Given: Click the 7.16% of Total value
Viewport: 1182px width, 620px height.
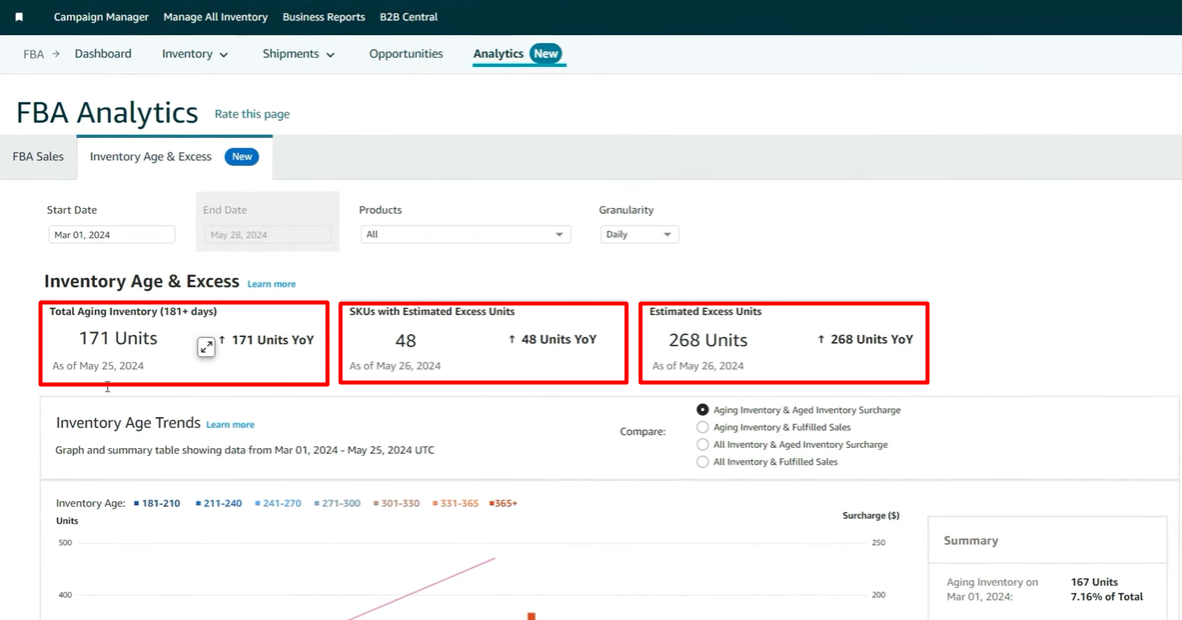Looking at the screenshot, I should pos(1107,597).
